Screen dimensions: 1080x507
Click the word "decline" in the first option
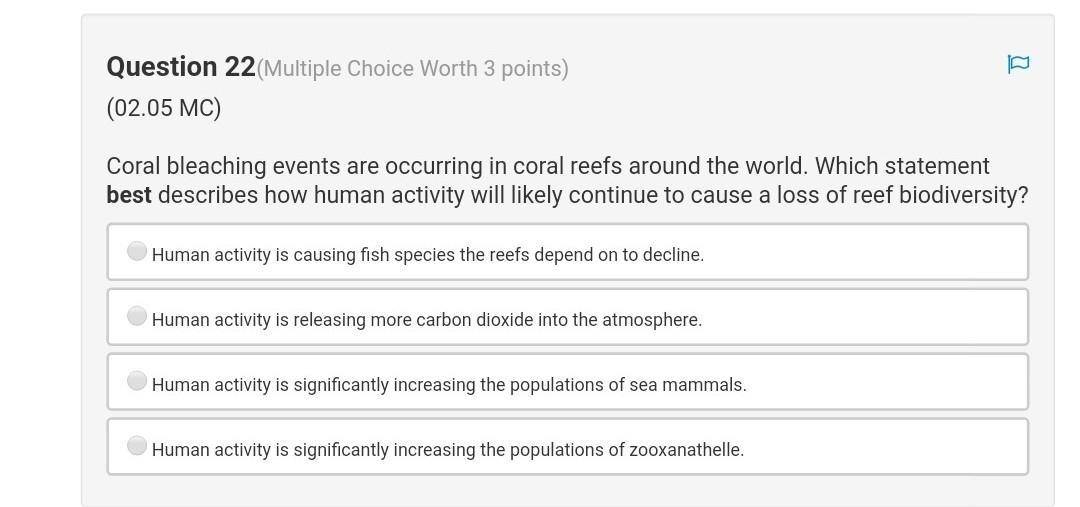(674, 255)
